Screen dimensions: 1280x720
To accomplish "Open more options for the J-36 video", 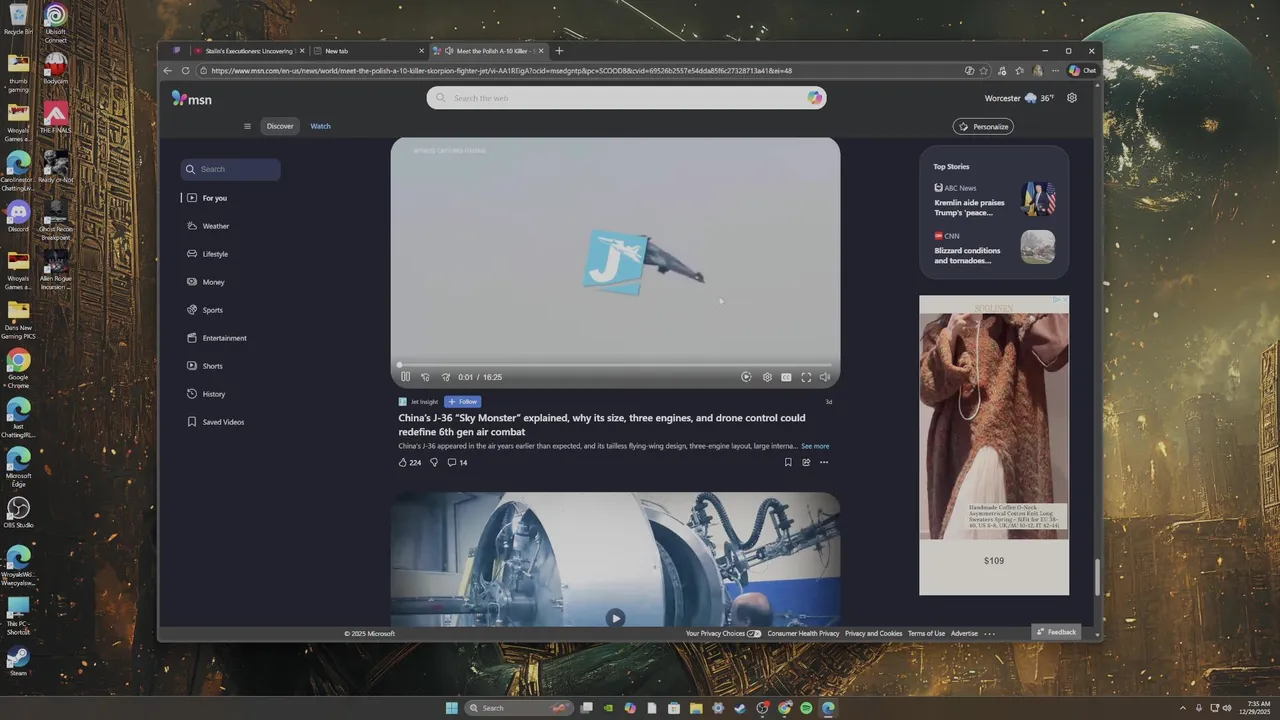I will [824, 462].
